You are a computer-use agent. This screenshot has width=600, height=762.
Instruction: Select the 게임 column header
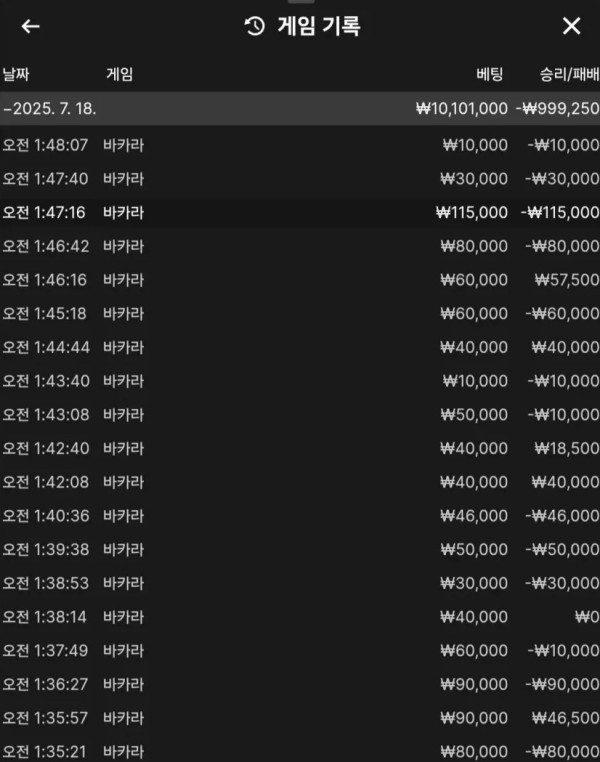tap(120, 74)
